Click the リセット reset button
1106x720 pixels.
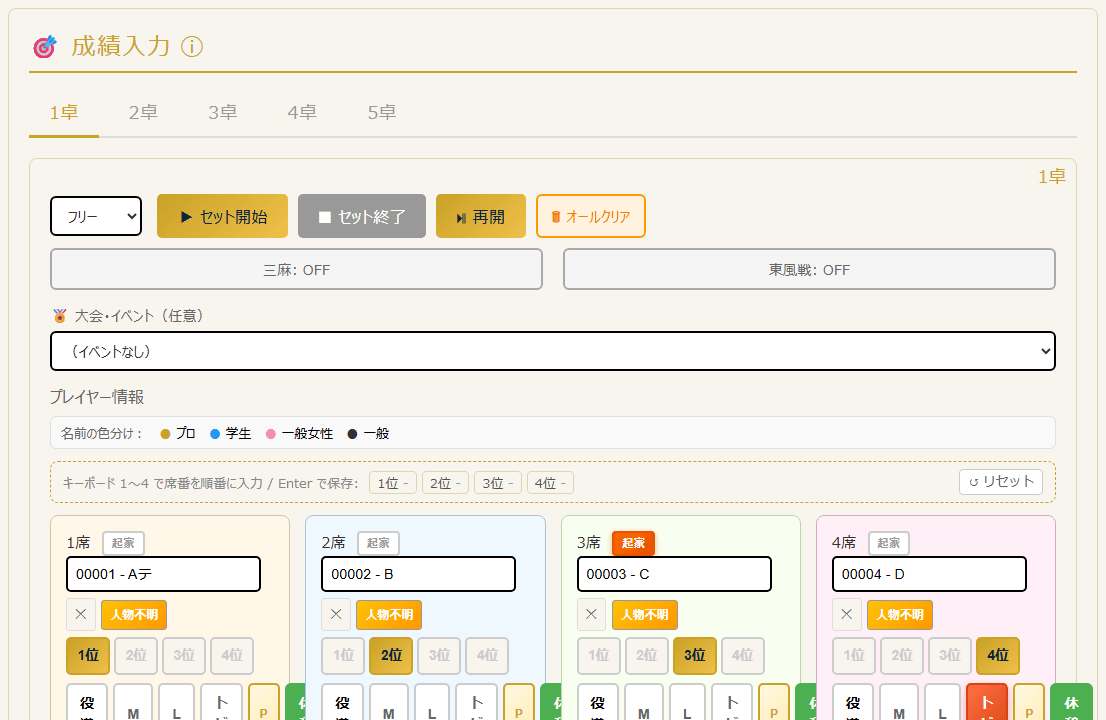pyautogui.click(x=1001, y=482)
